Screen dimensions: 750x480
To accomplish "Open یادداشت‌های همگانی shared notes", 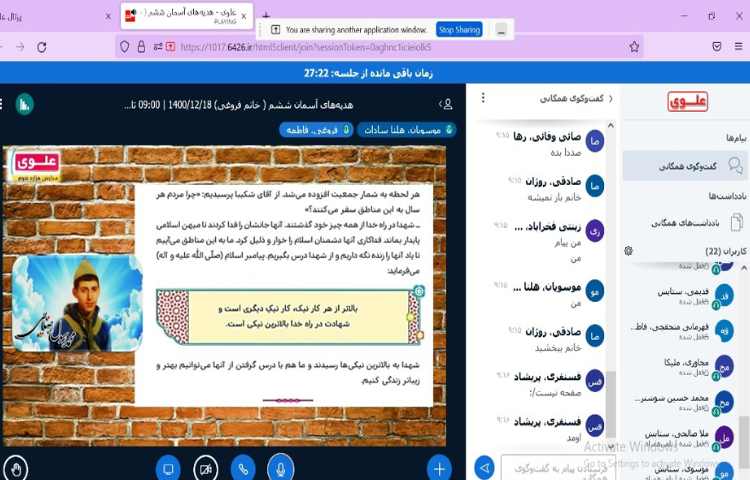I will (x=685, y=223).
